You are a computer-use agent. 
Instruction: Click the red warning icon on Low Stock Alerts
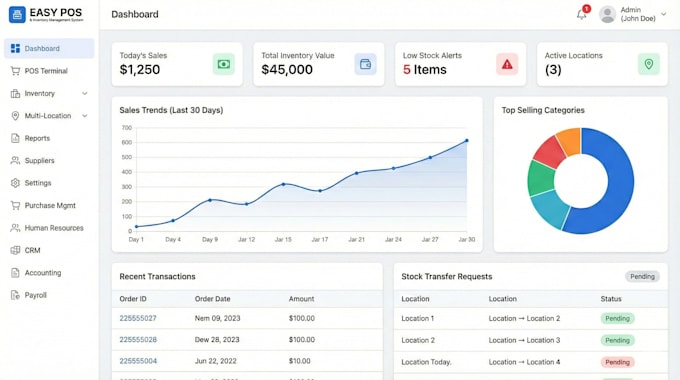tap(507, 64)
